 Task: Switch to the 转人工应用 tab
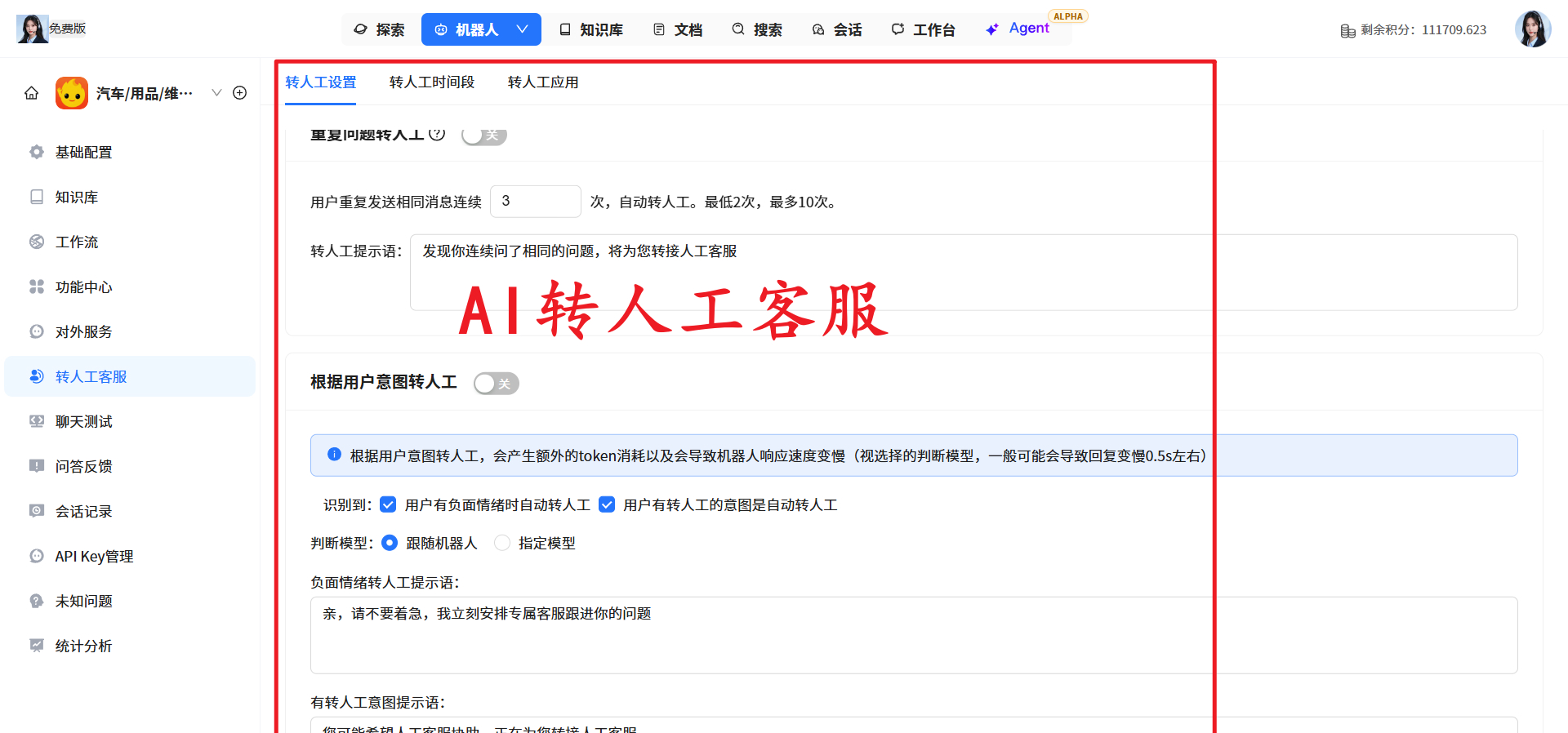(543, 82)
